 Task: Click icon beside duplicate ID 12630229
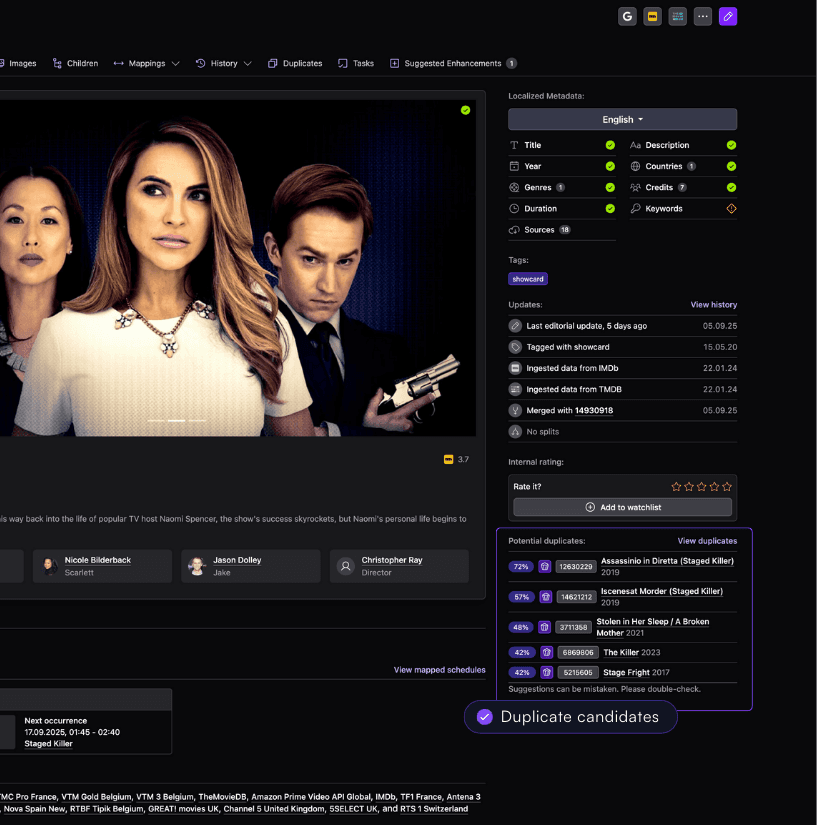pyautogui.click(x=544, y=567)
